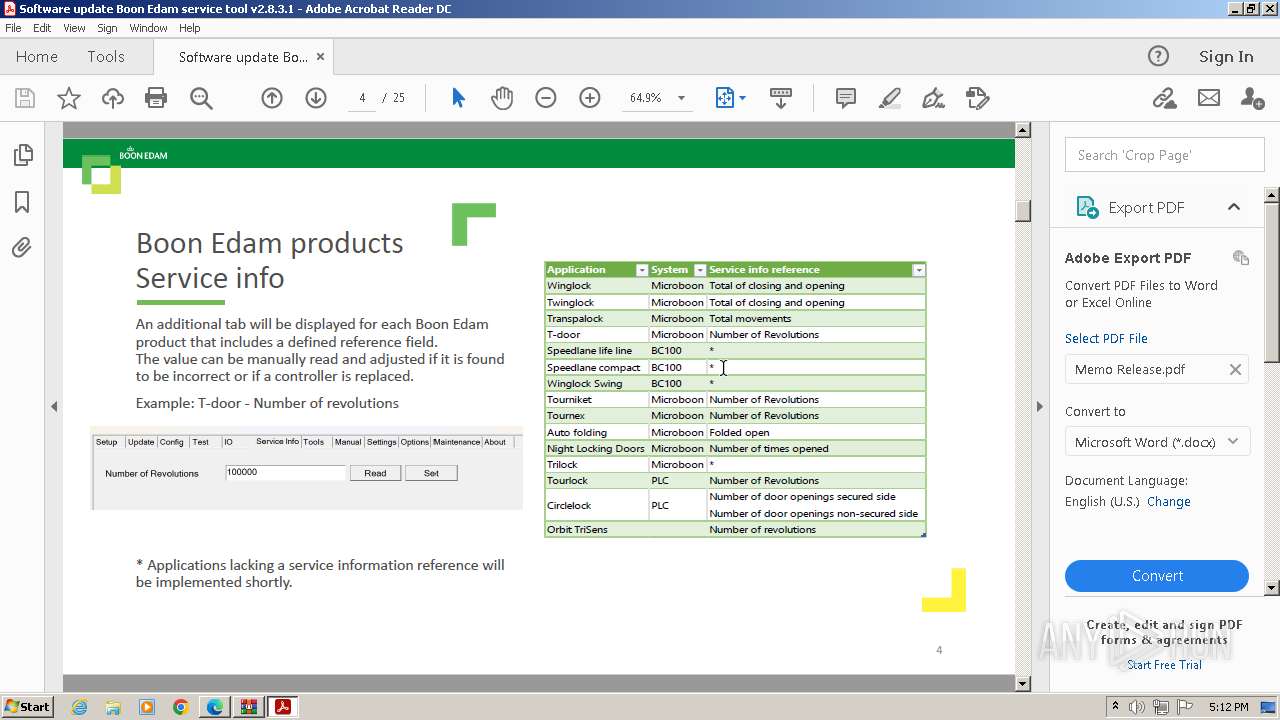Open the Edit menu
This screenshot has height=720, width=1280.
pos(42,28)
